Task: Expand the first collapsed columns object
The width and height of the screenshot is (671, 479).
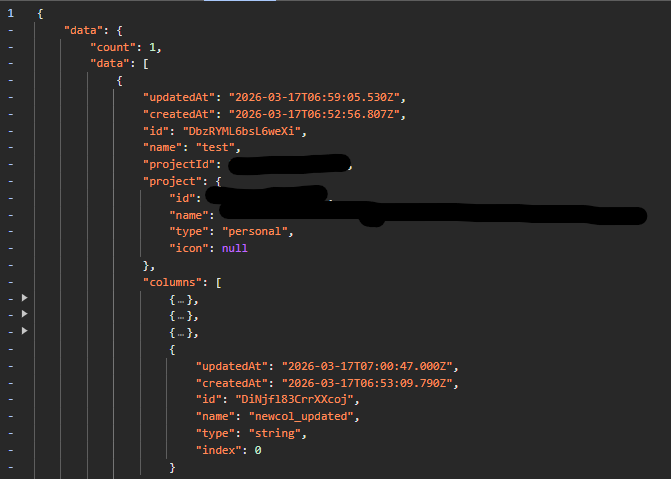Action: click(x=25, y=298)
